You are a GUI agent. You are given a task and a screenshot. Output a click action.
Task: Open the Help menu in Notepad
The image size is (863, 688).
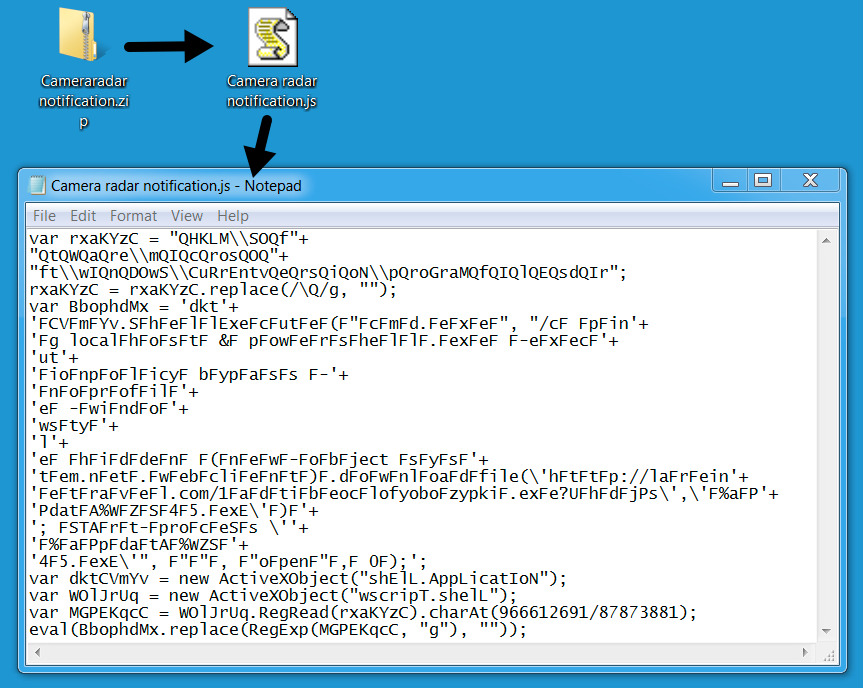pos(233,216)
